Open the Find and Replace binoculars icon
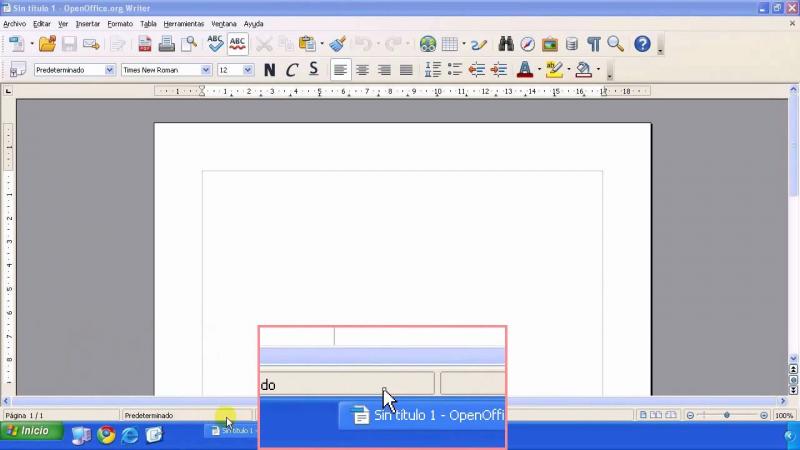Screen dimensions: 800x450 (x=506, y=44)
